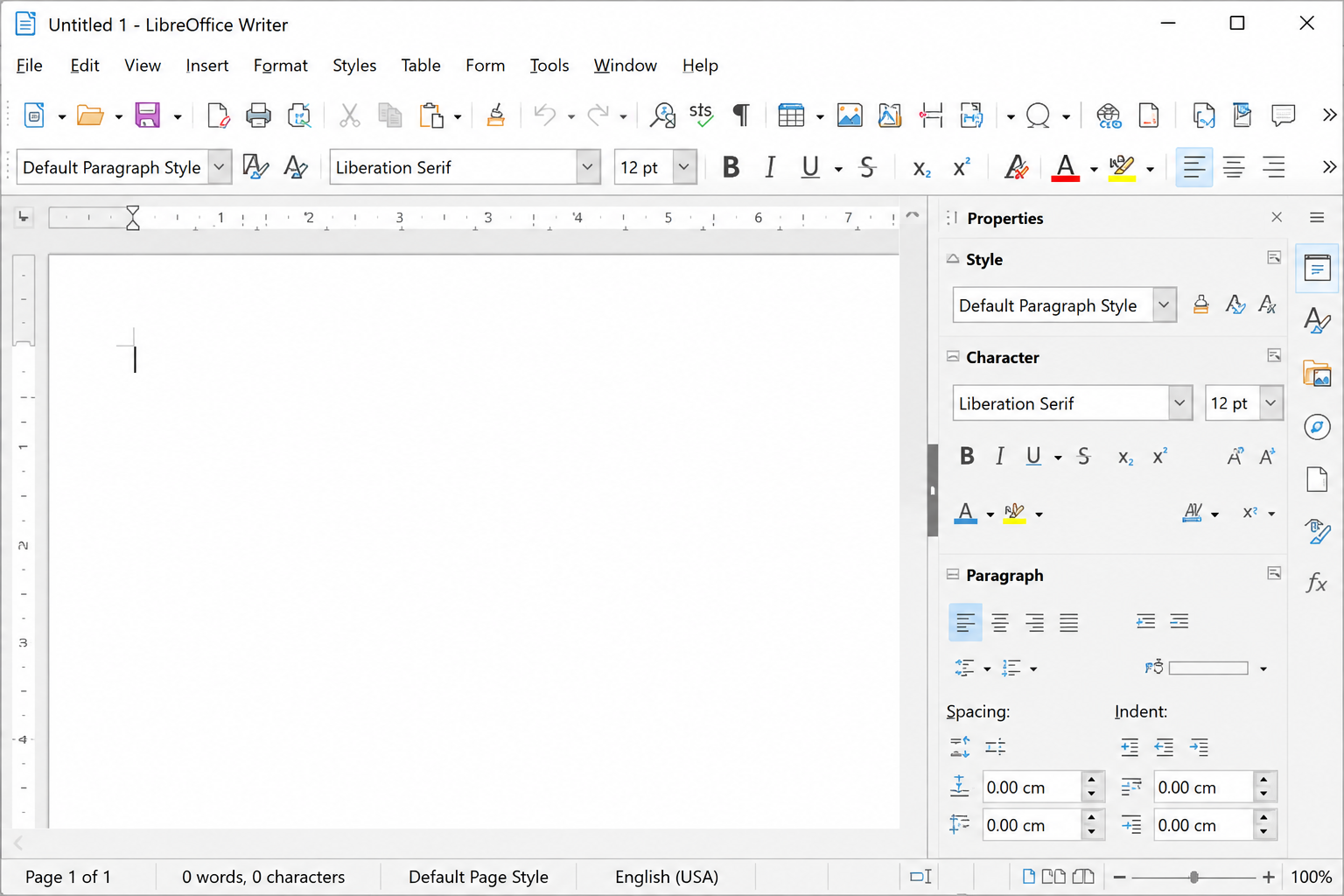This screenshot has width=1344, height=896.
Task: Click the Undo arrow icon
Action: tap(545, 115)
